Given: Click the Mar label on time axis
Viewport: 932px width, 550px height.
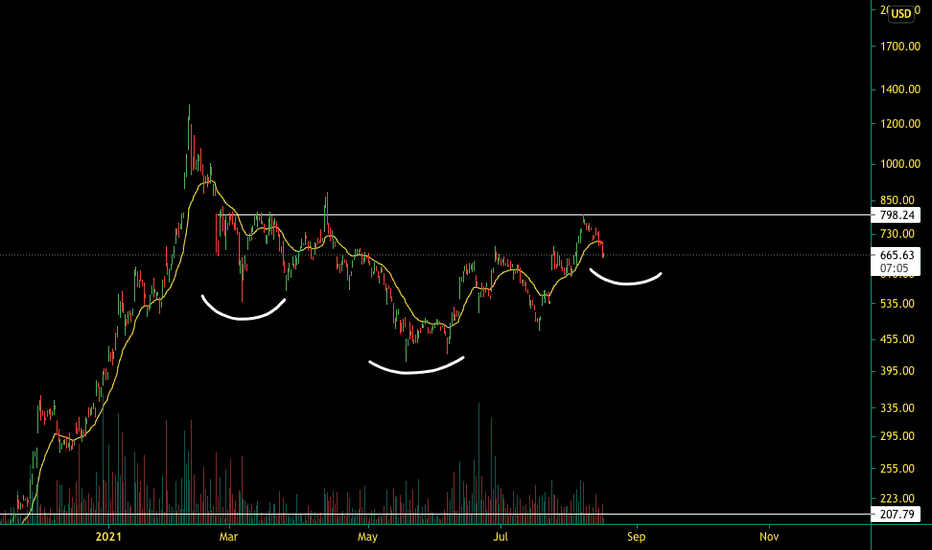Looking at the screenshot, I should [228, 537].
